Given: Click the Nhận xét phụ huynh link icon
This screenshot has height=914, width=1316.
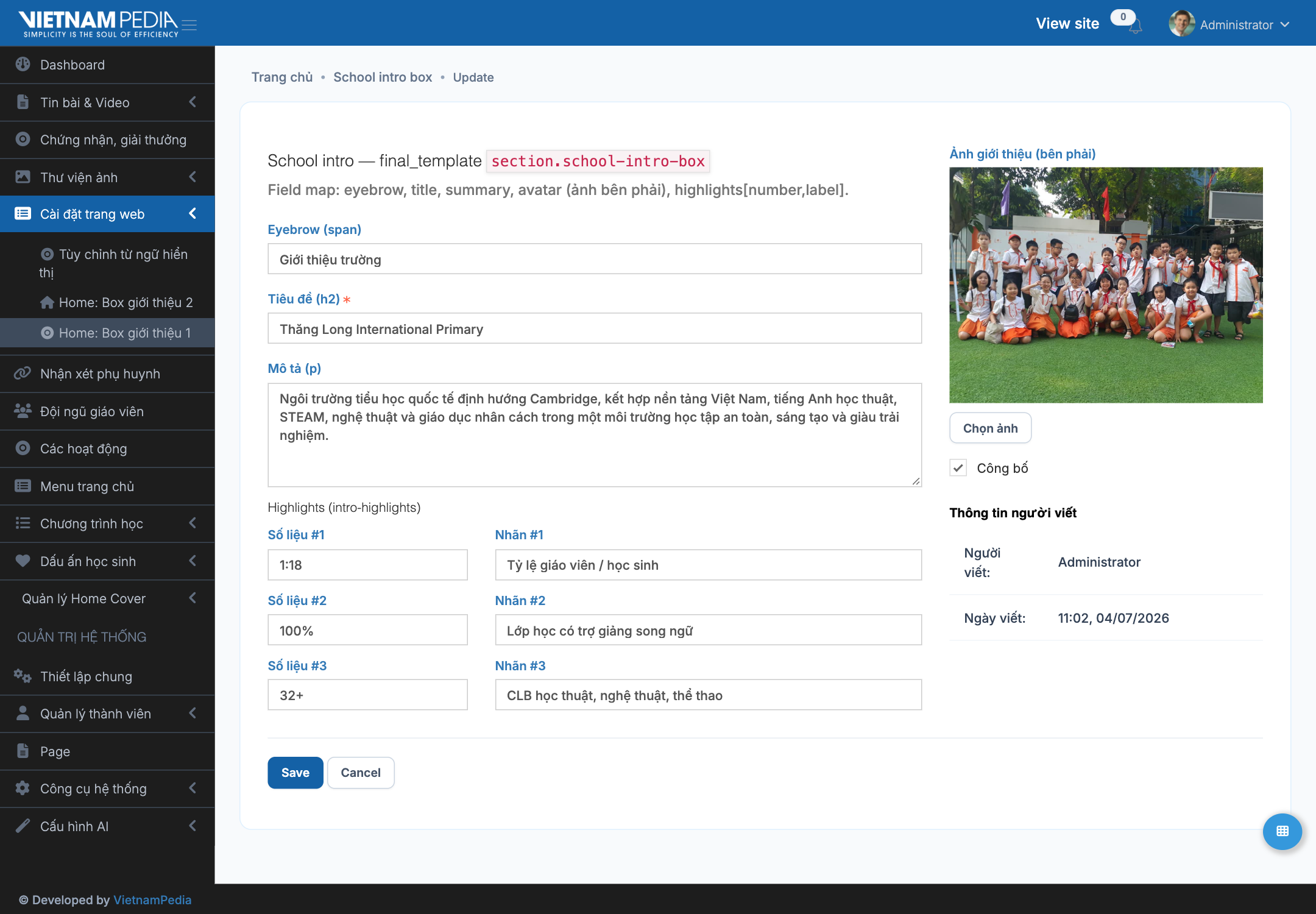Looking at the screenshot, I should [x=23, y=373].
